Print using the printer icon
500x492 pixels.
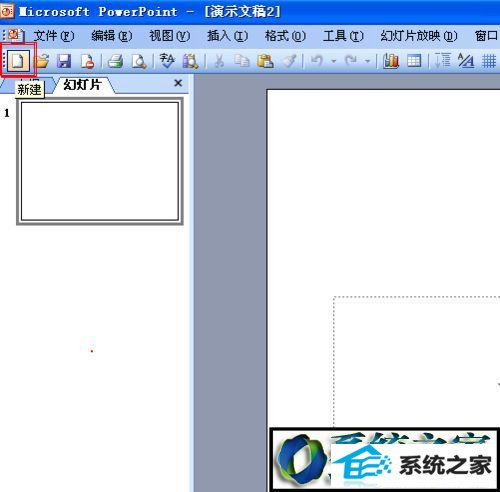tap(115, 61)
